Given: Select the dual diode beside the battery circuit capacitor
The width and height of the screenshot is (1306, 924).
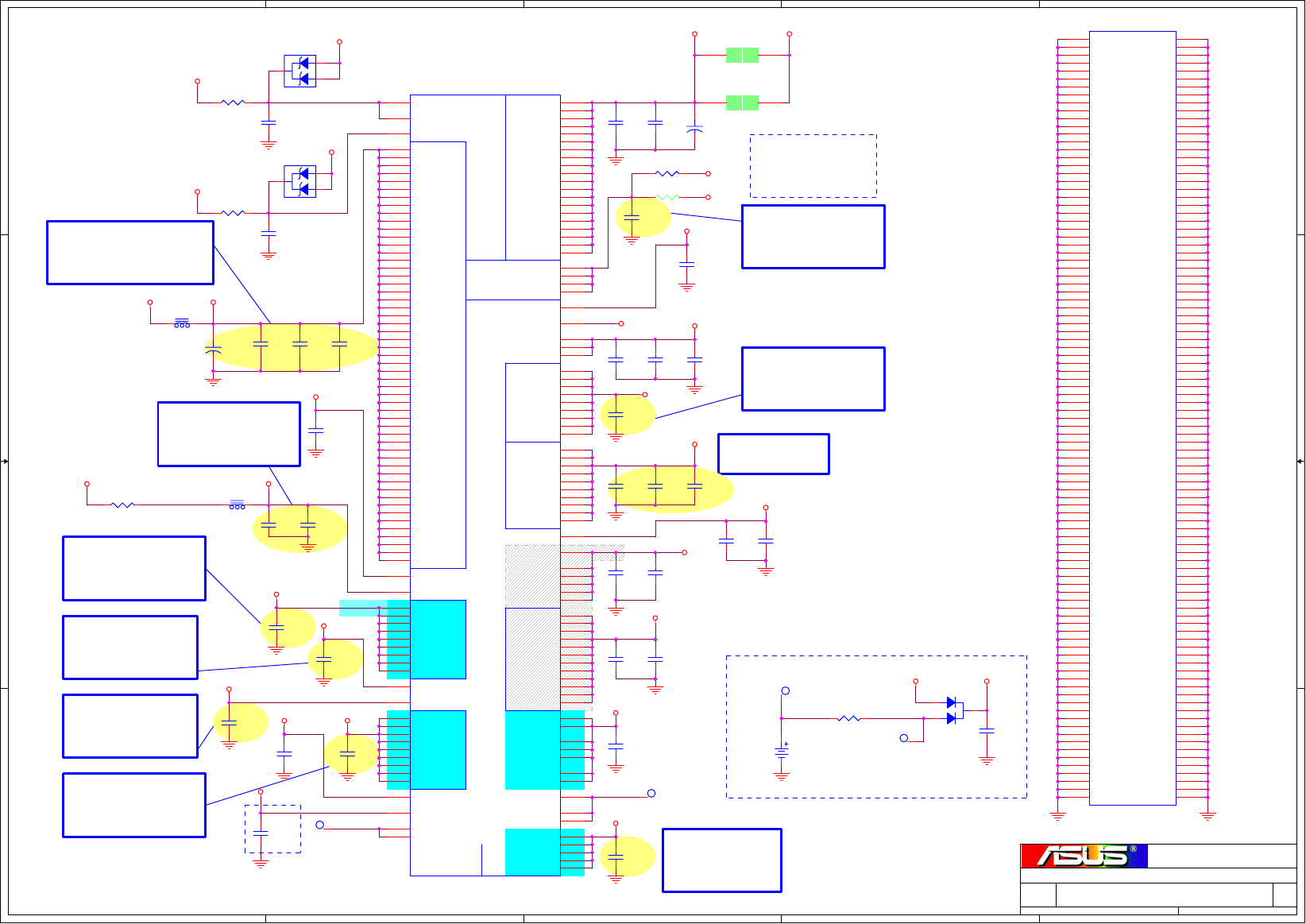Looking at the screenshot, I should click(x=955, y=710).
